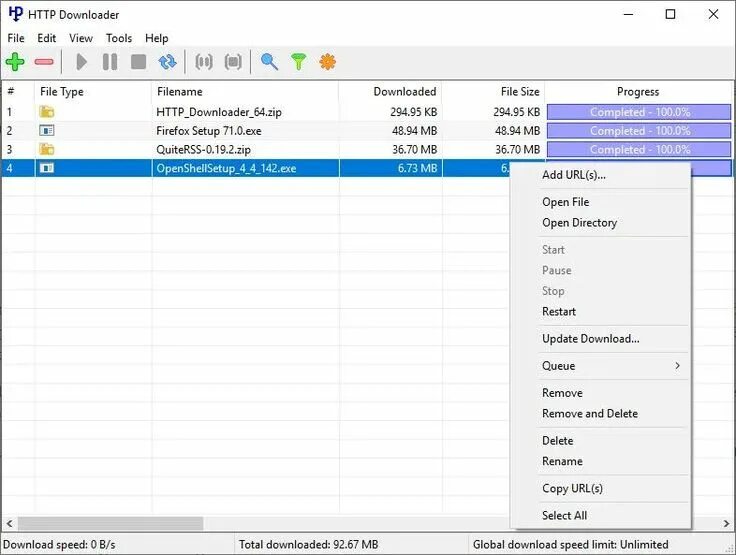736x555 pixels.
Task: Click the magnifier Search icon
Action: pos(269,62)
